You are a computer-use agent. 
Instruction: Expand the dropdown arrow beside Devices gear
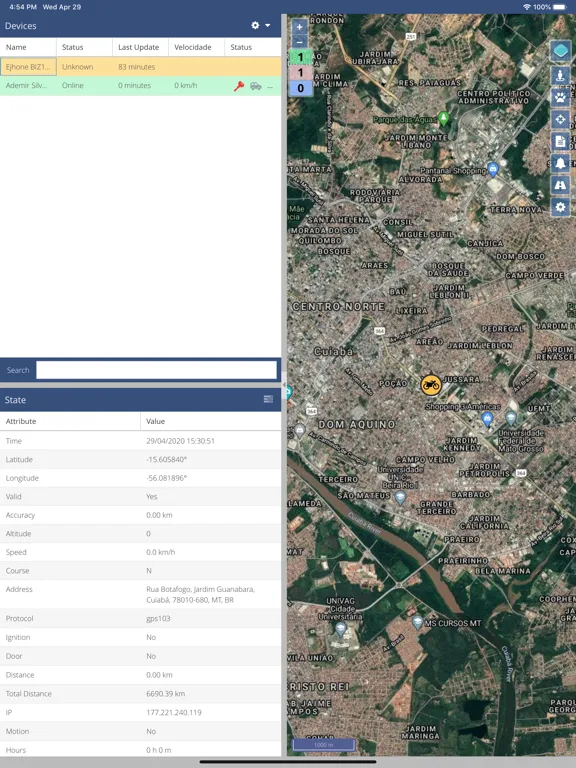click(x=267, y=25)
